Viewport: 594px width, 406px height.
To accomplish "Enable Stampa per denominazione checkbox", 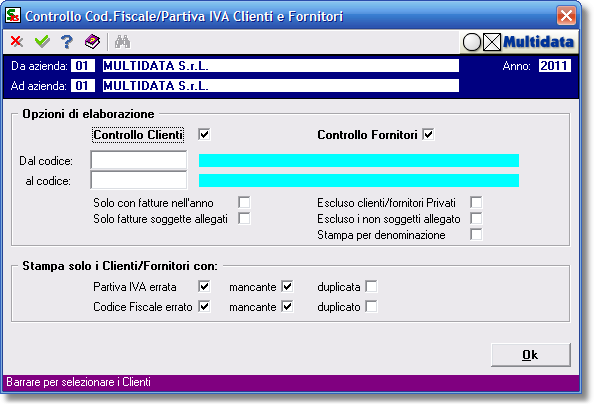I will tap(476, 234).
